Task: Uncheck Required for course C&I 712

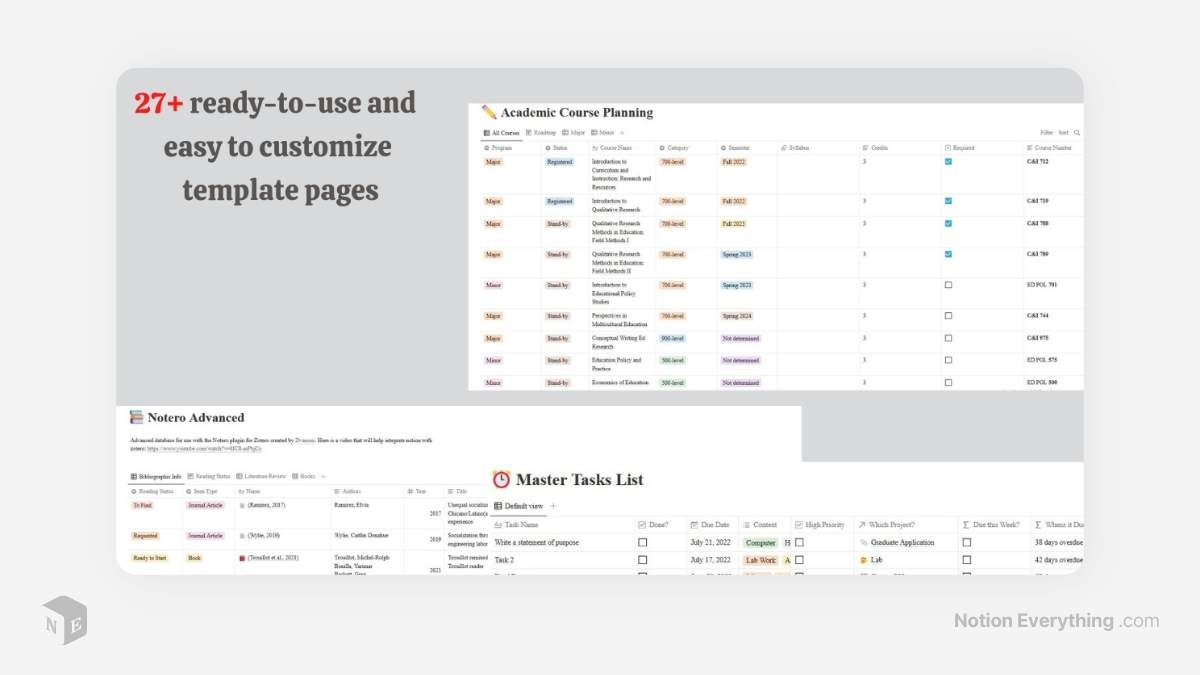Action: [948, 161]
